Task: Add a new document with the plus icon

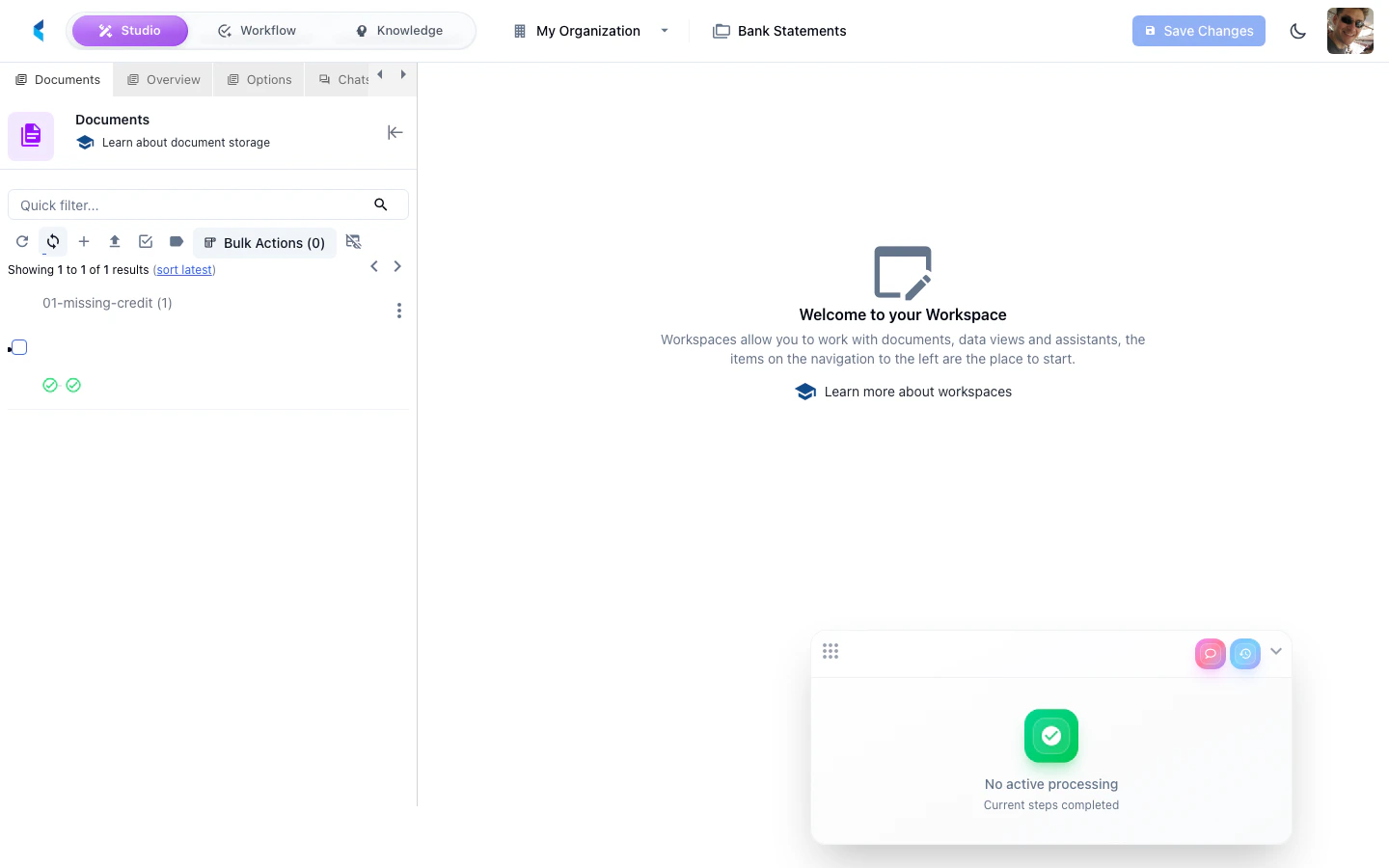Action: (x=84, y=241)
